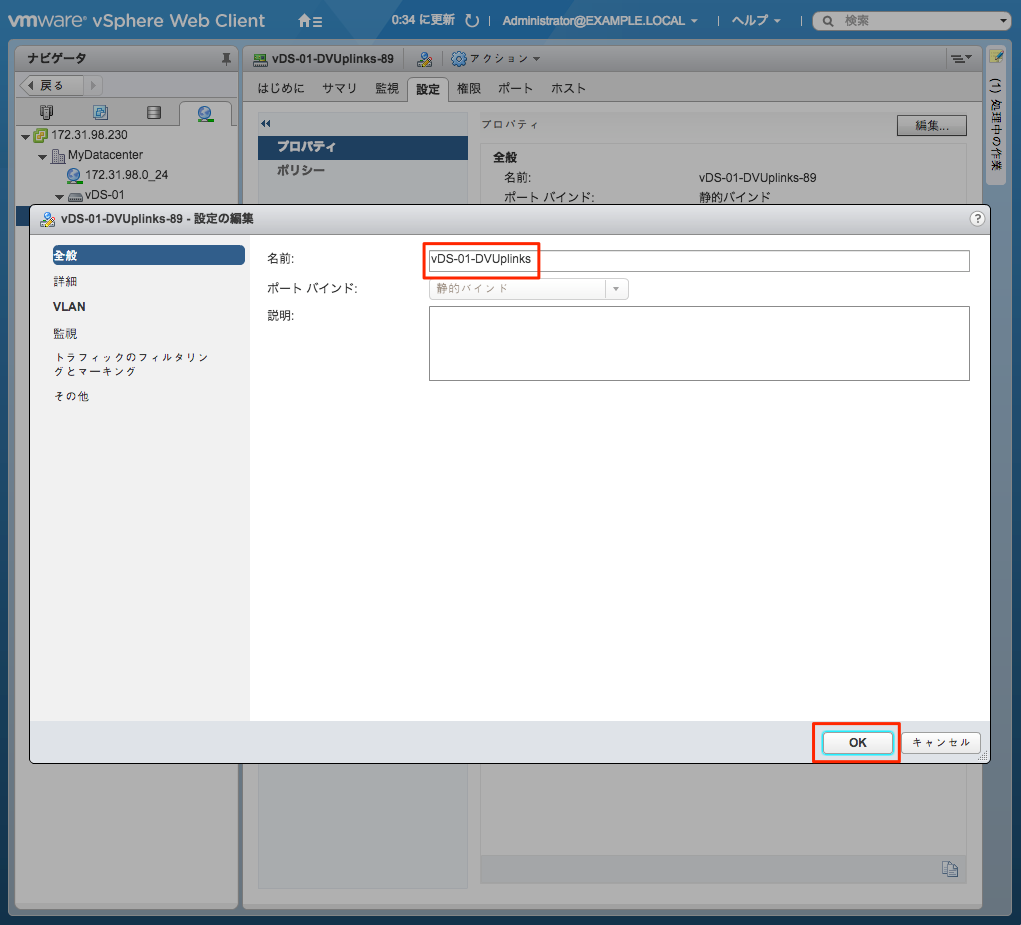The image size is (1021, 925).
Task: Collapse the 172.31.98.230 tree node
Action: (25, 137)
